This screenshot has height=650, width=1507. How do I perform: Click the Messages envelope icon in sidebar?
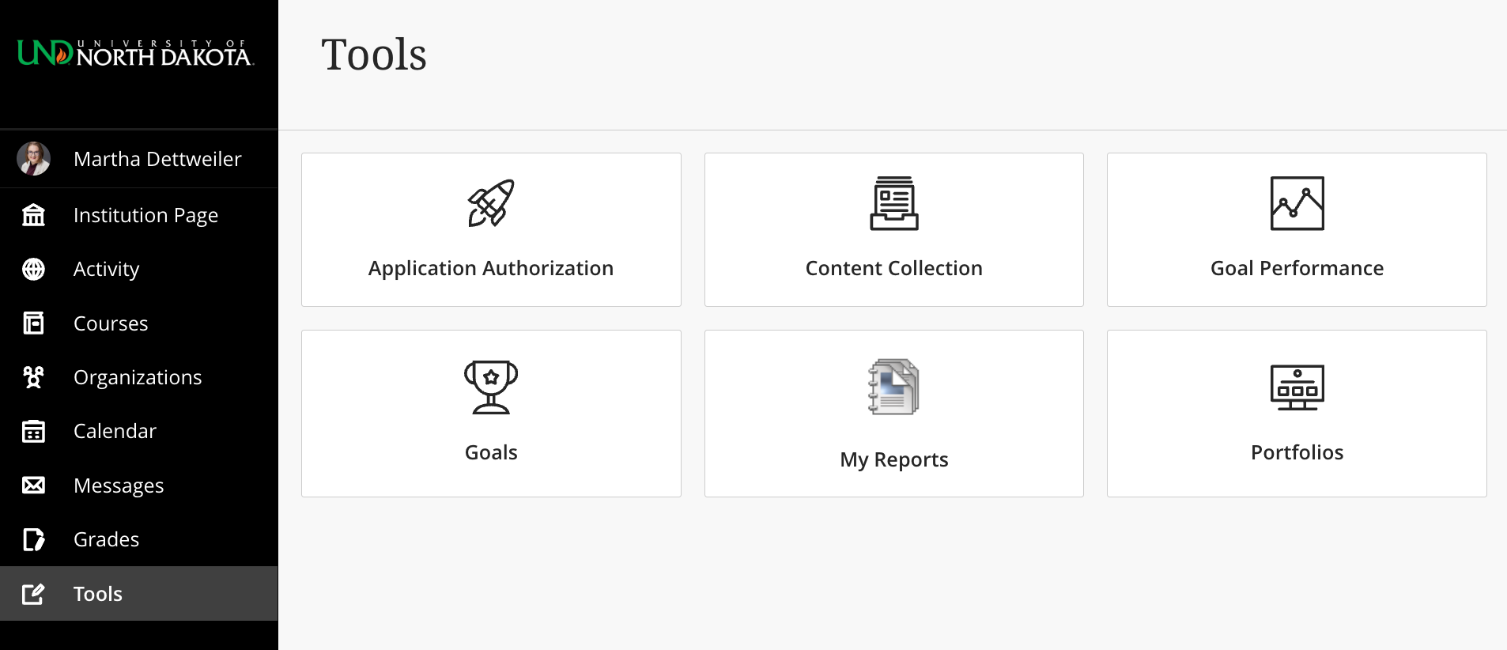(x=34, y=485)
